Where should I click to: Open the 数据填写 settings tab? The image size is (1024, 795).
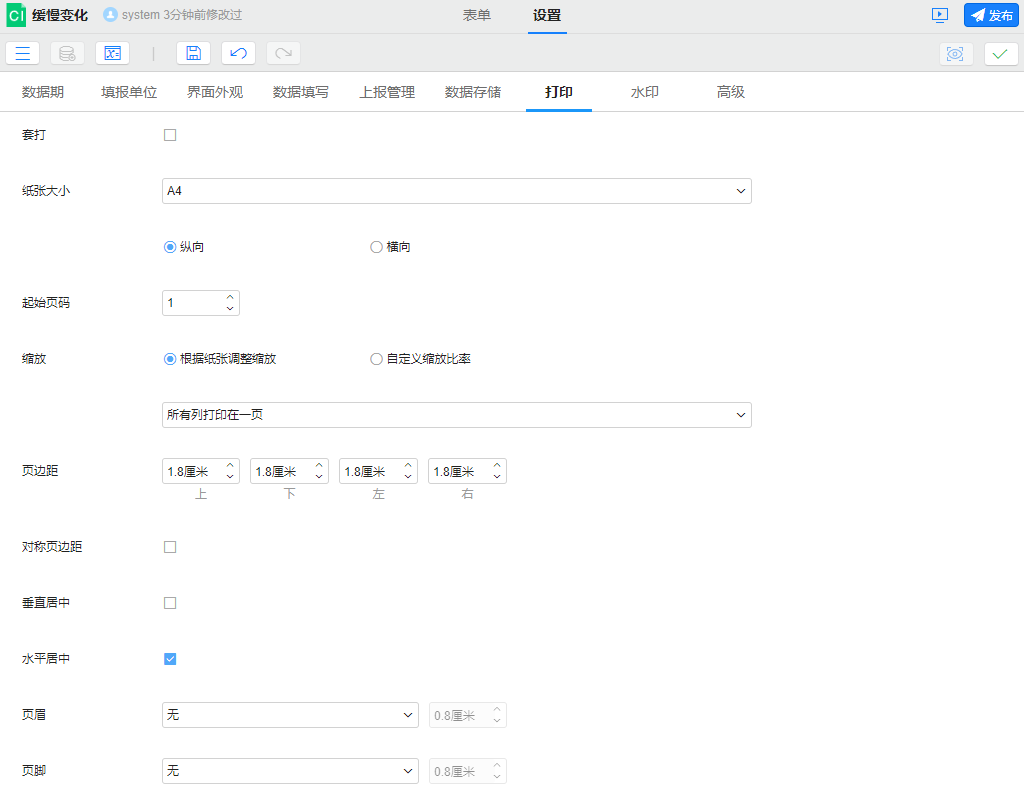(x=300, y=92)
